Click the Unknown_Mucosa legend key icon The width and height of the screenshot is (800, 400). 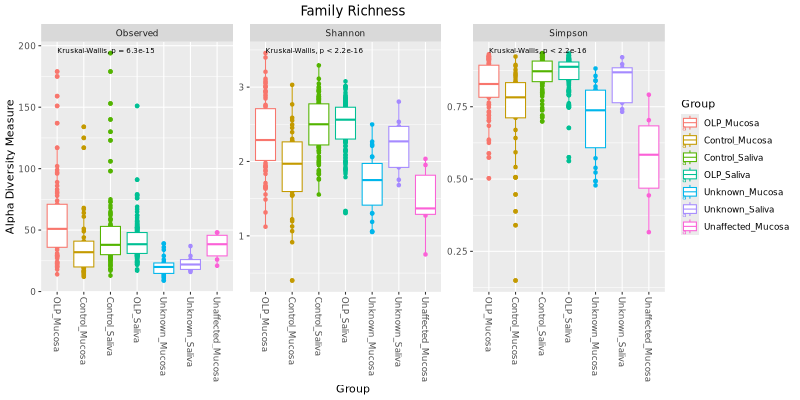689,192
